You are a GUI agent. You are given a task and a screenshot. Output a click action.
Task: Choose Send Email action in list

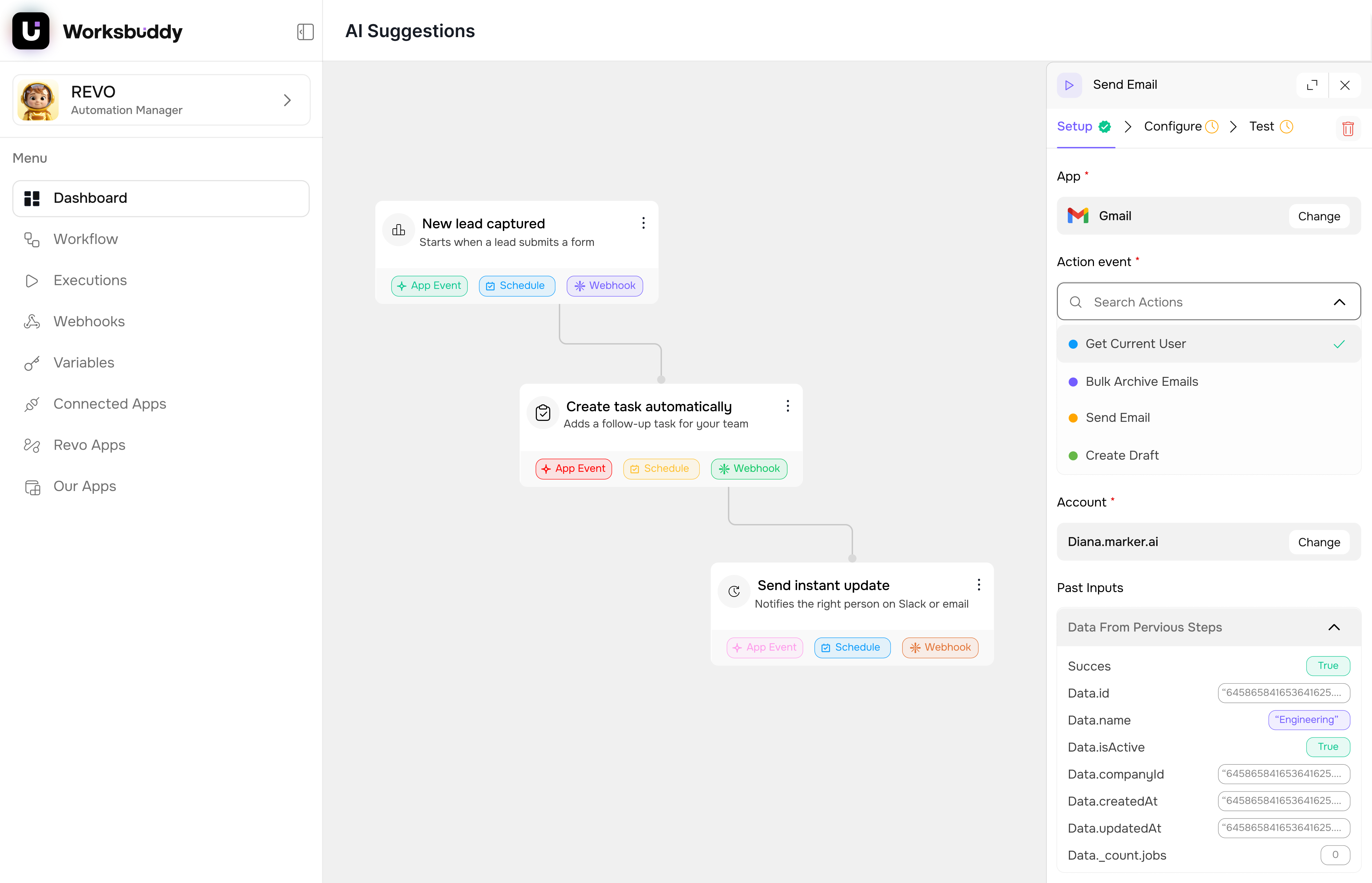(x=1209, y=418)
